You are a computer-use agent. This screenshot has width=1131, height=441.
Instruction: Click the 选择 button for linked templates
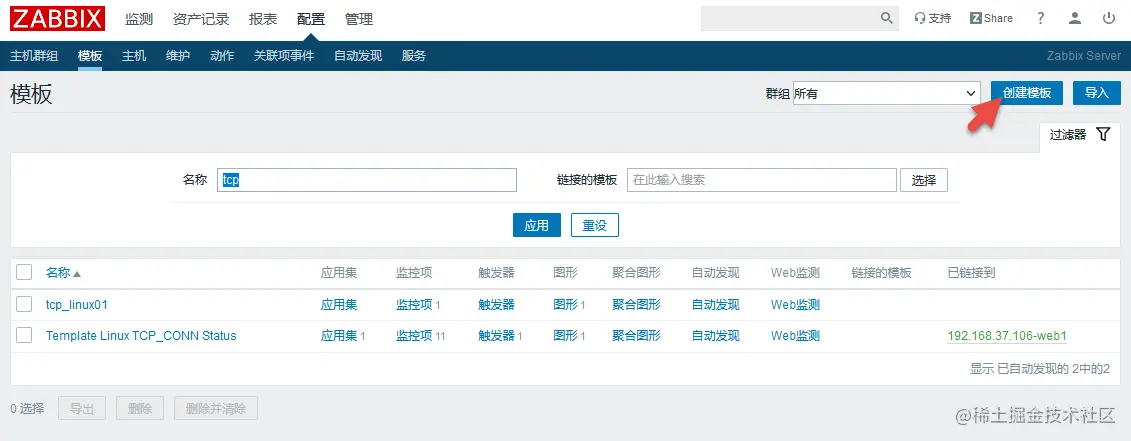pos(924,180)
